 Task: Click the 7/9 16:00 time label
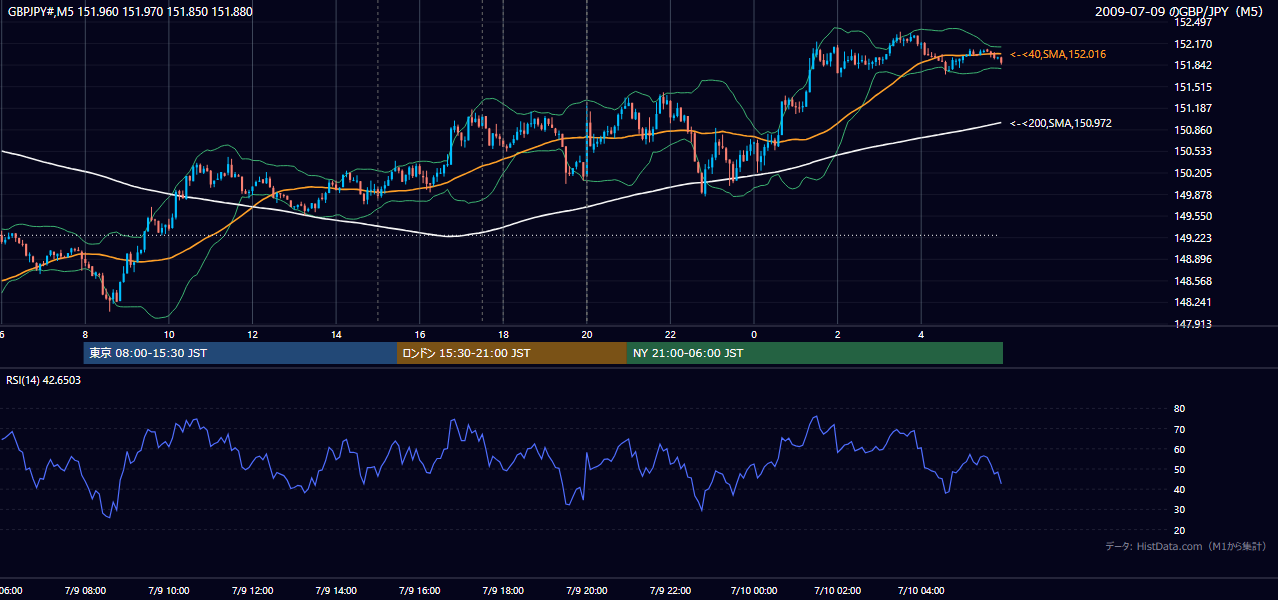click(419, 591)
